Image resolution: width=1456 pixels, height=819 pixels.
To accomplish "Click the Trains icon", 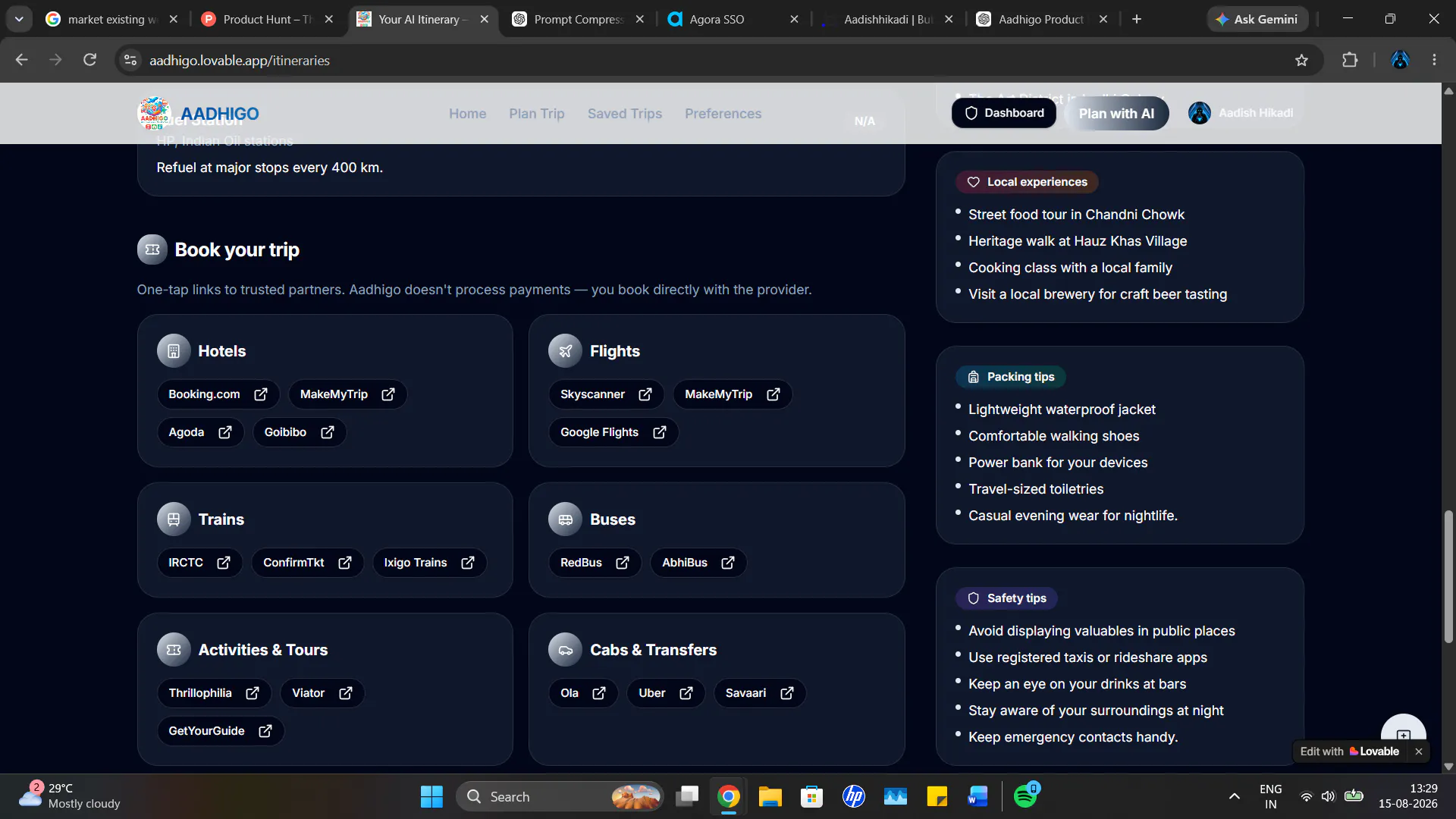I will 174,519.
